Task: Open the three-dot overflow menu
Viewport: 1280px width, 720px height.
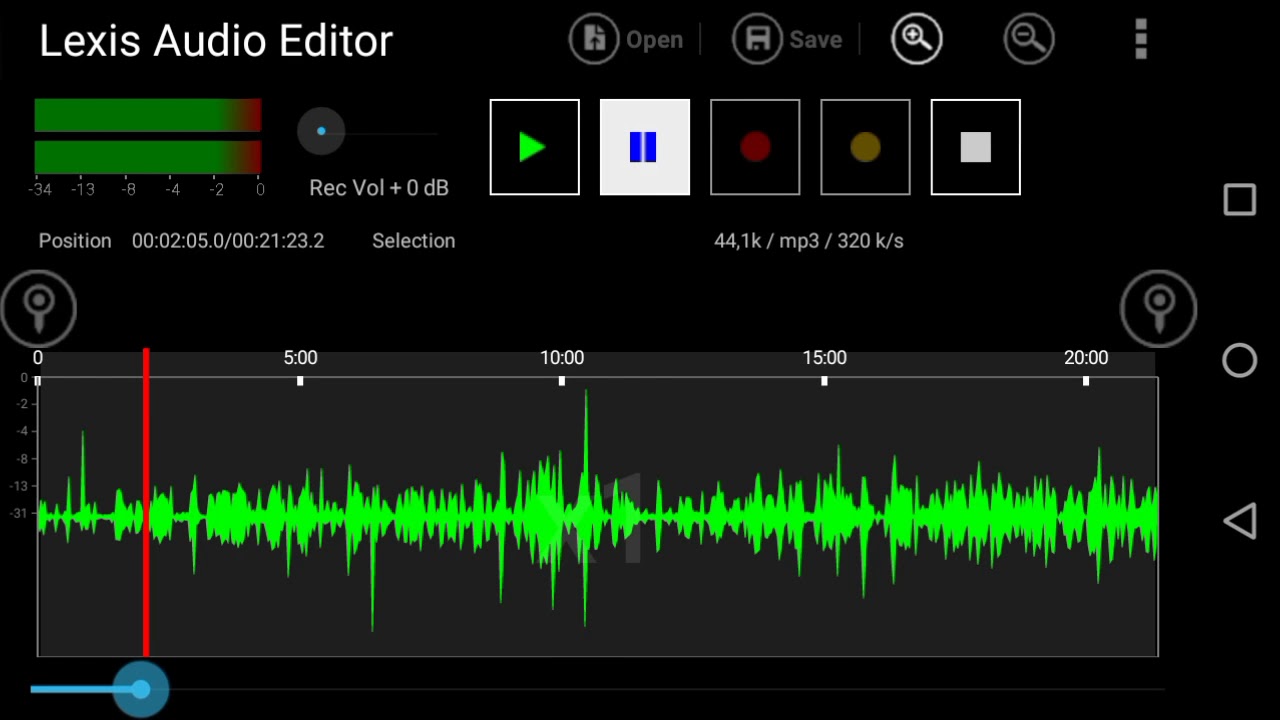Action: [x=1141, y=40]
